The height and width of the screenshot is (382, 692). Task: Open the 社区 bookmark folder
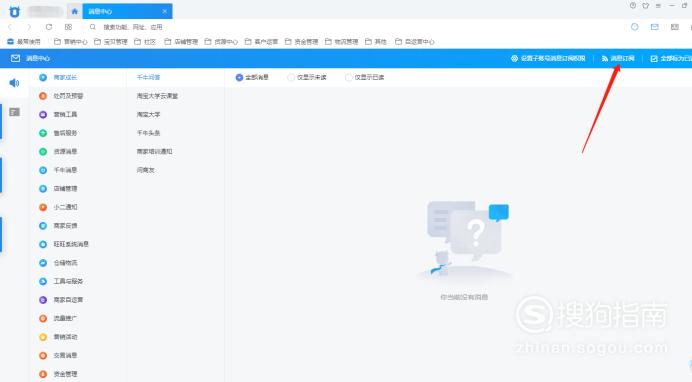pos(145,41)
